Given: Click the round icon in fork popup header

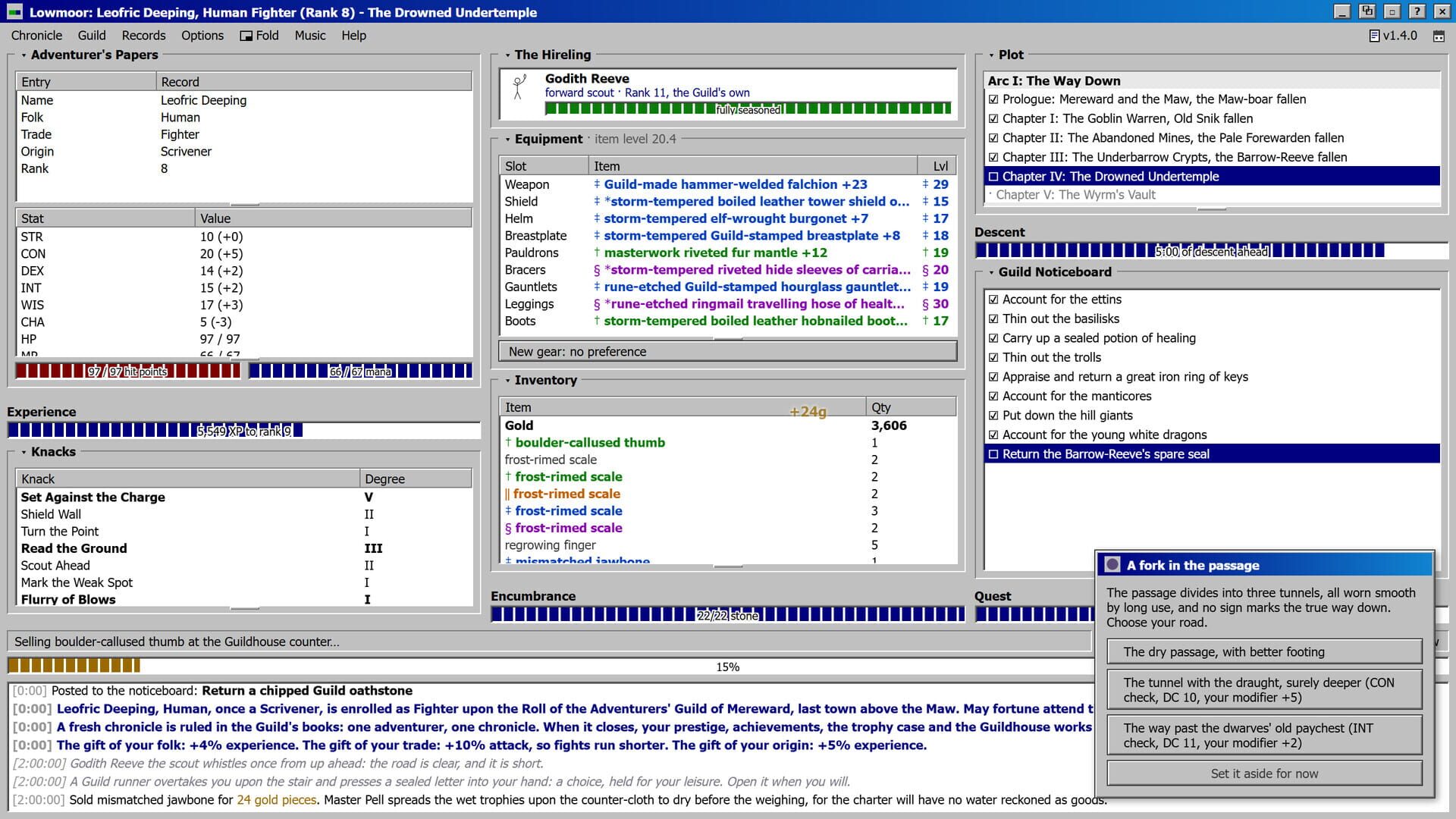Looking at the screenshot, I should coord(1112,565).
